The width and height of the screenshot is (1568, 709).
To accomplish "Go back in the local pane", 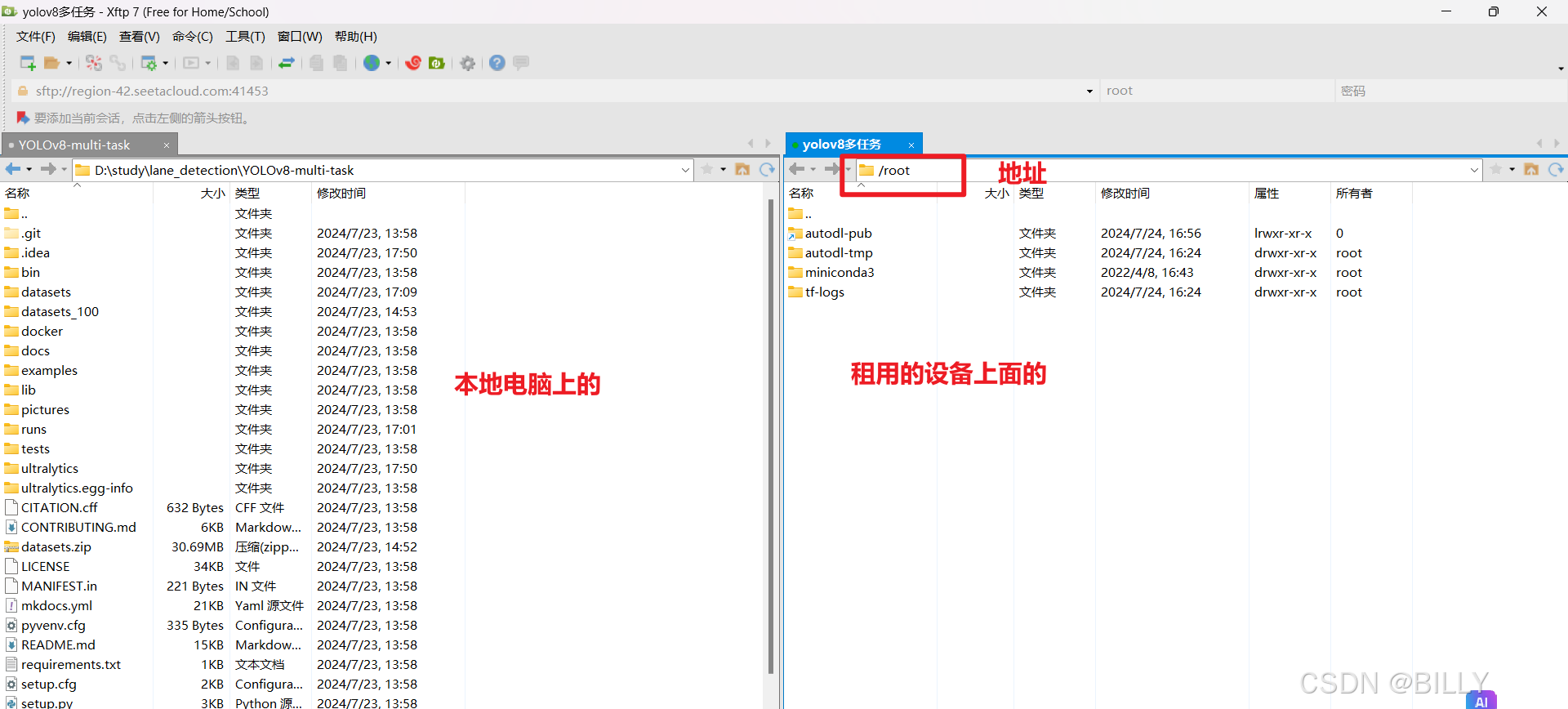I will [x=13, y=169].
